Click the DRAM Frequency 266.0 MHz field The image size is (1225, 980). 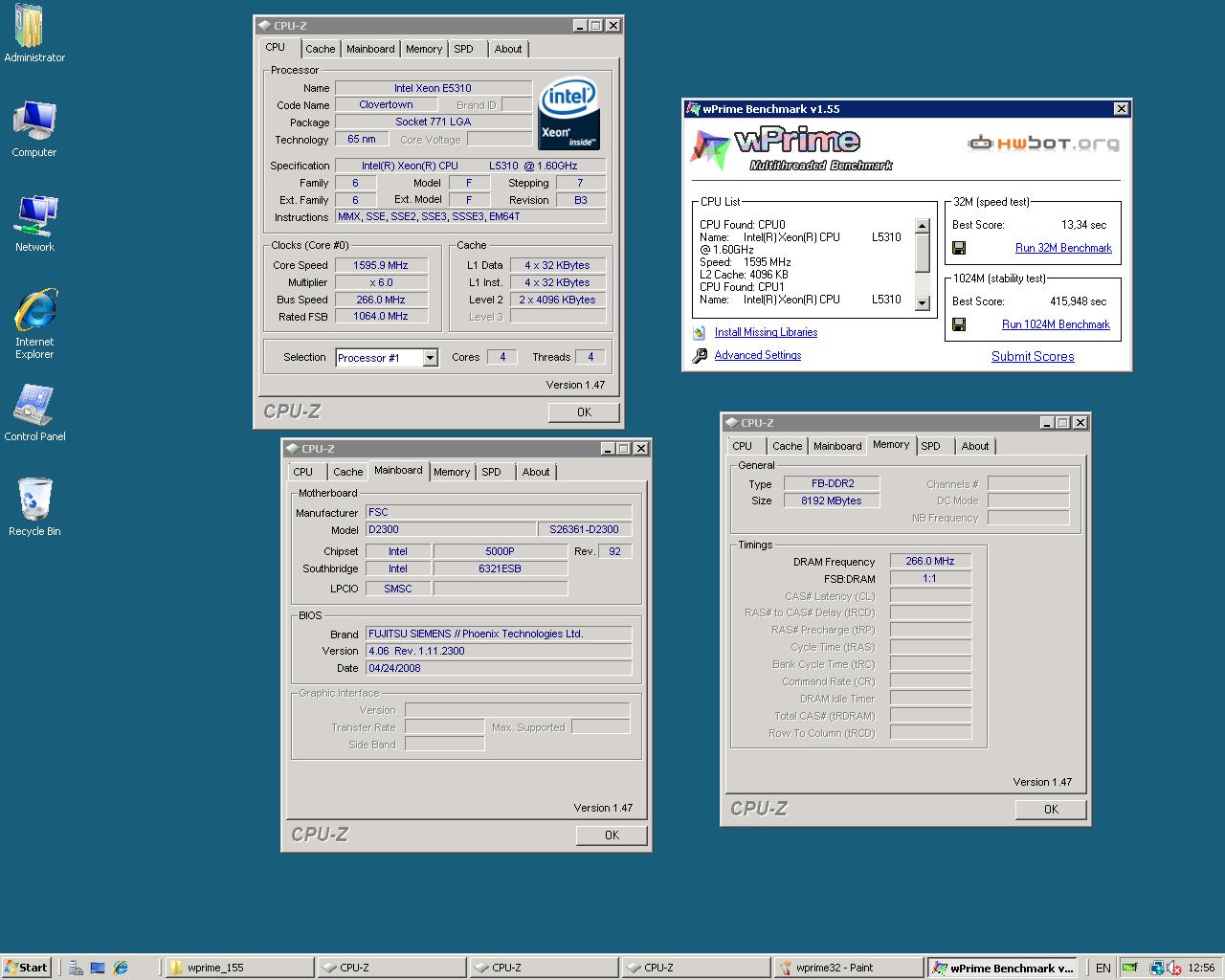coord(930,561)
